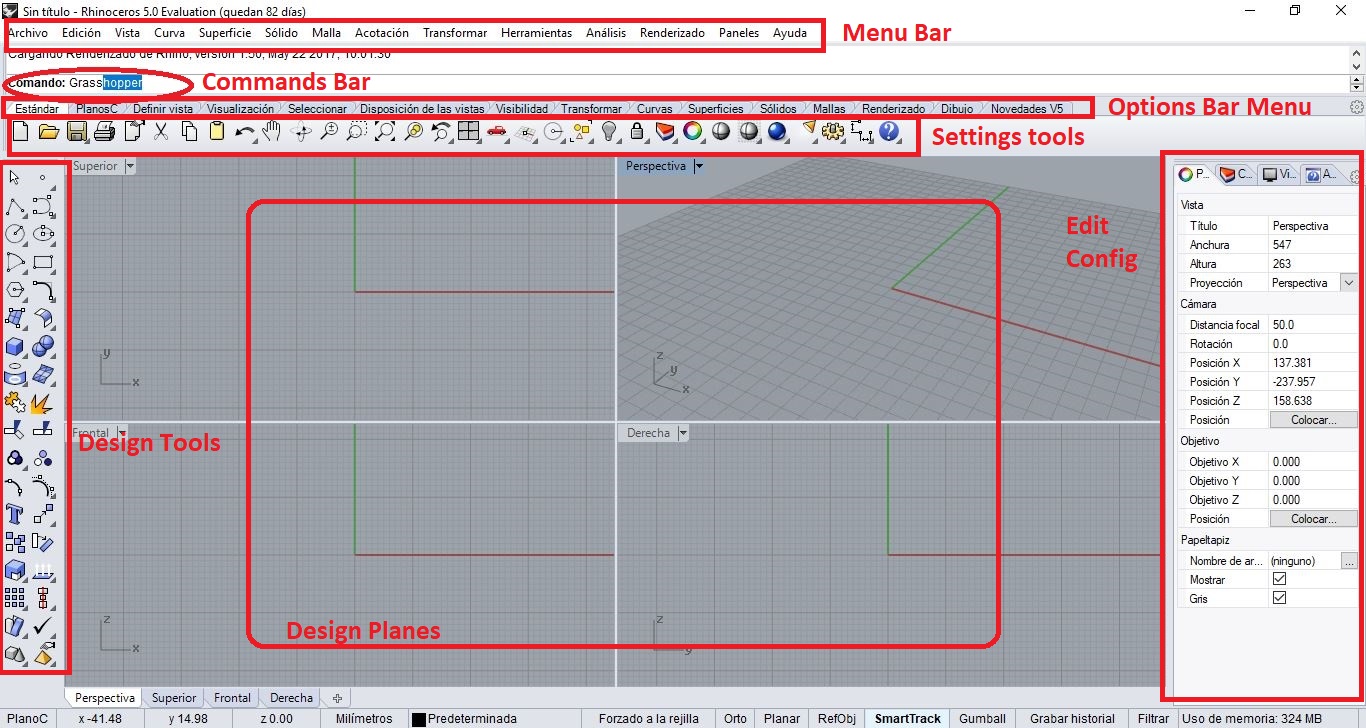Select the blue Box solid tool

pos(15,346)
